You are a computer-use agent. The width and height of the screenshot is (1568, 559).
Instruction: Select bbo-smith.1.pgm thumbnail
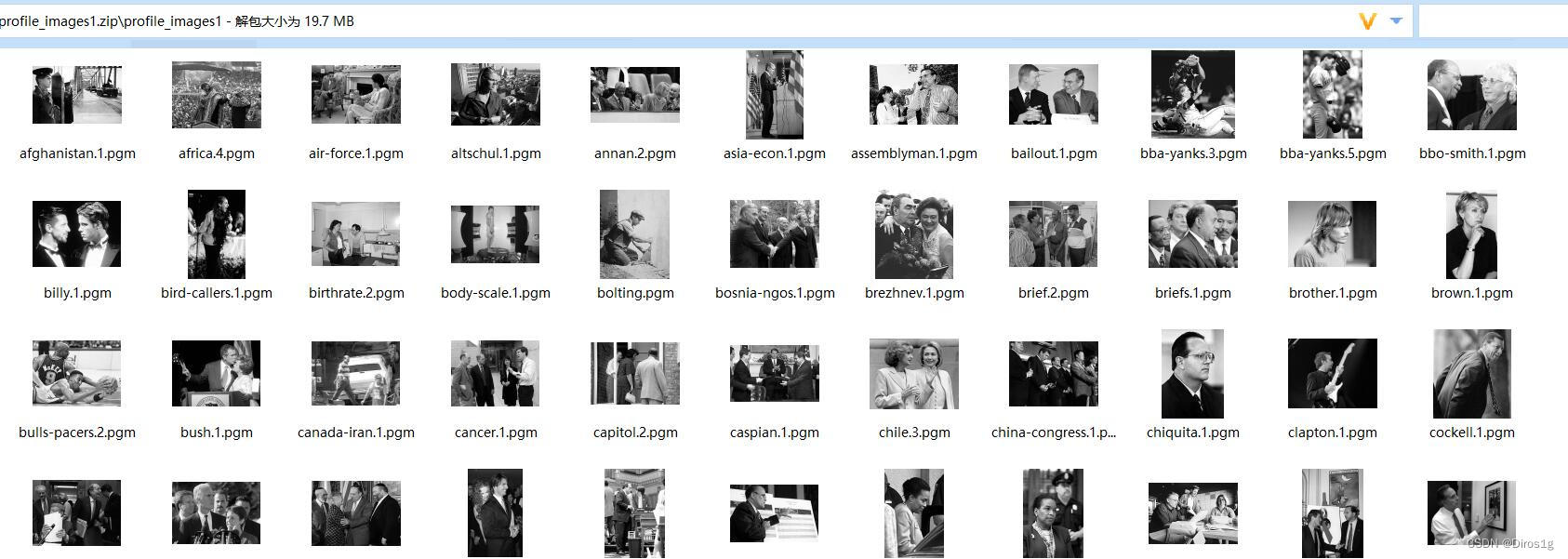[x=1472, y=95]
